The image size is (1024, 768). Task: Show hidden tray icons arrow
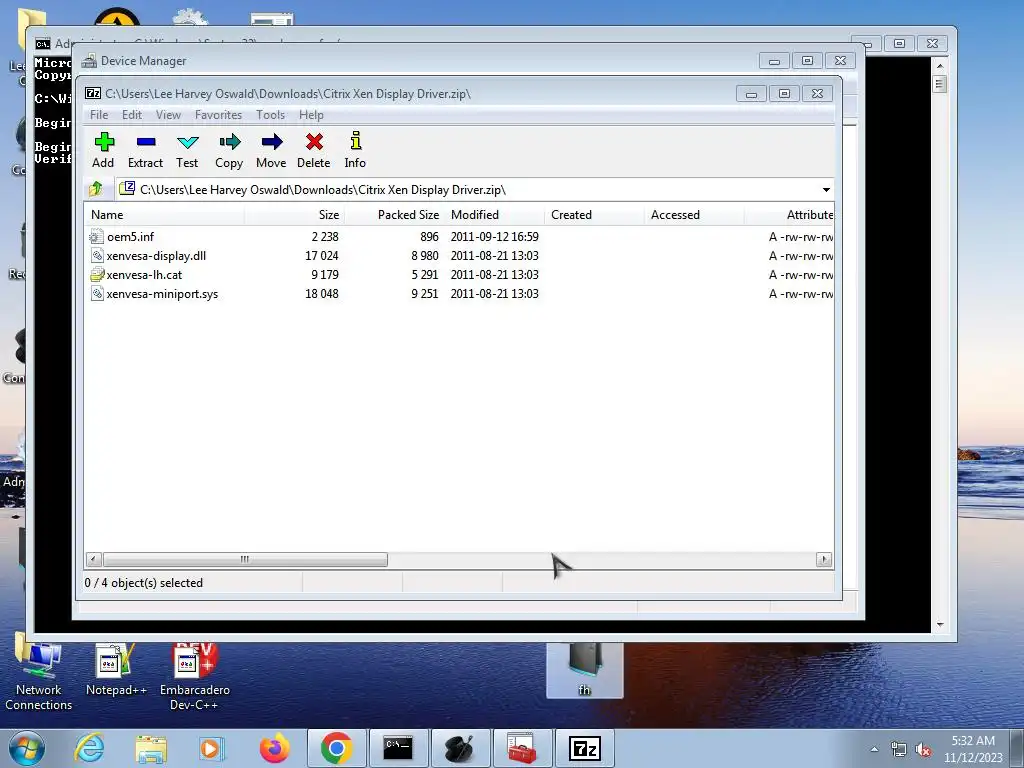point(874,749)
